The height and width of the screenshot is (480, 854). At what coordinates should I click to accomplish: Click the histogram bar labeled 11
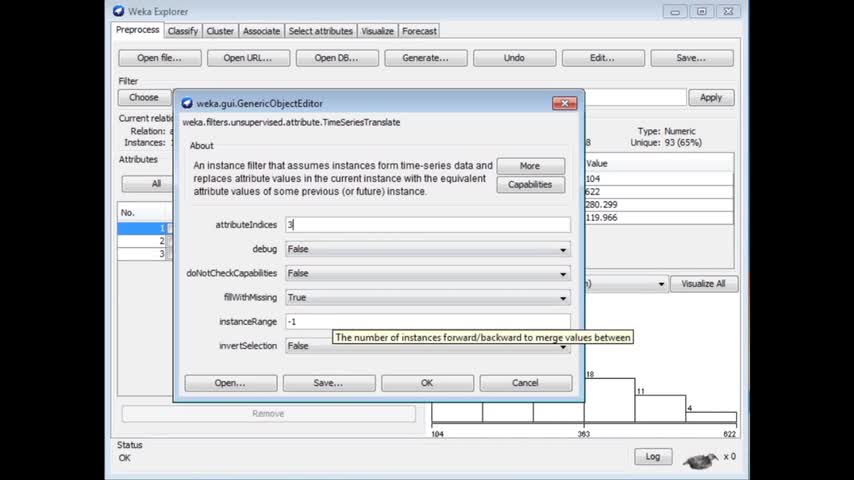pyautogui.click(x=660, y=409)
